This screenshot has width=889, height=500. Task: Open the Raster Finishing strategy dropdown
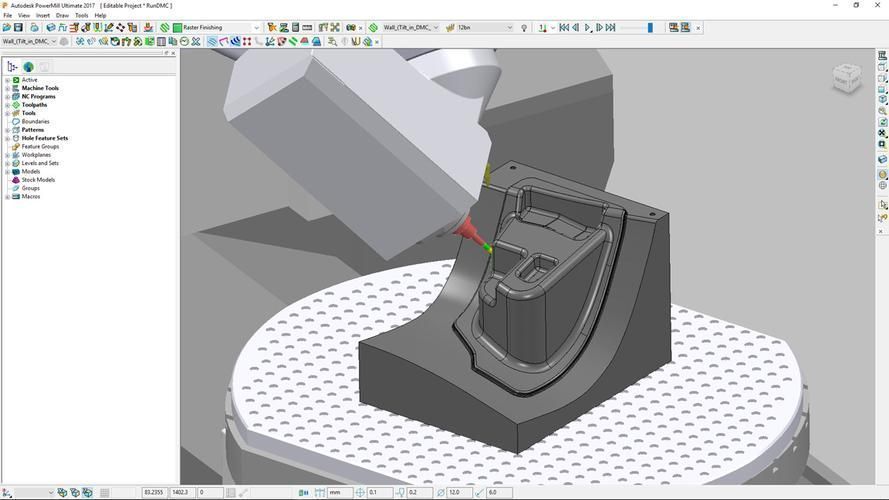[256, 27]
